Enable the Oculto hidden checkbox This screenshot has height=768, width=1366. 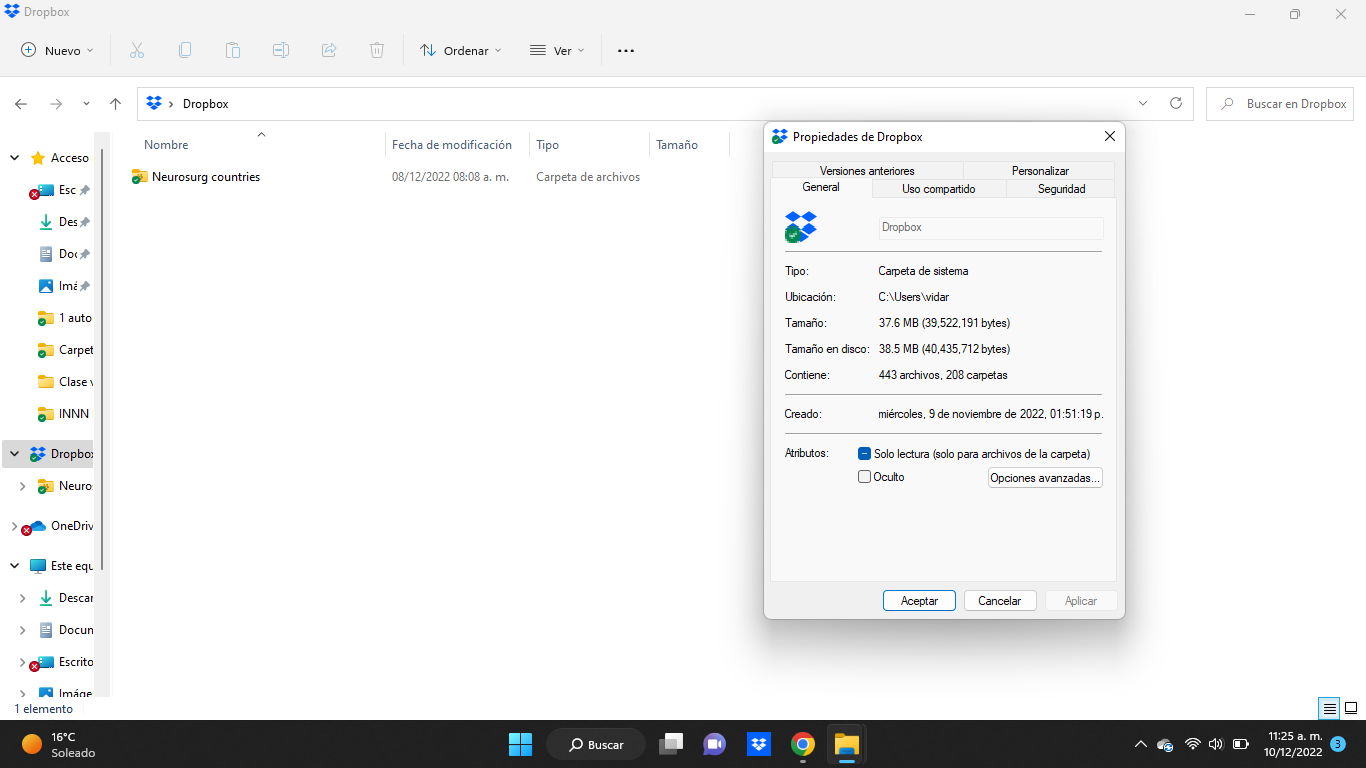click(x=865, y=477)
